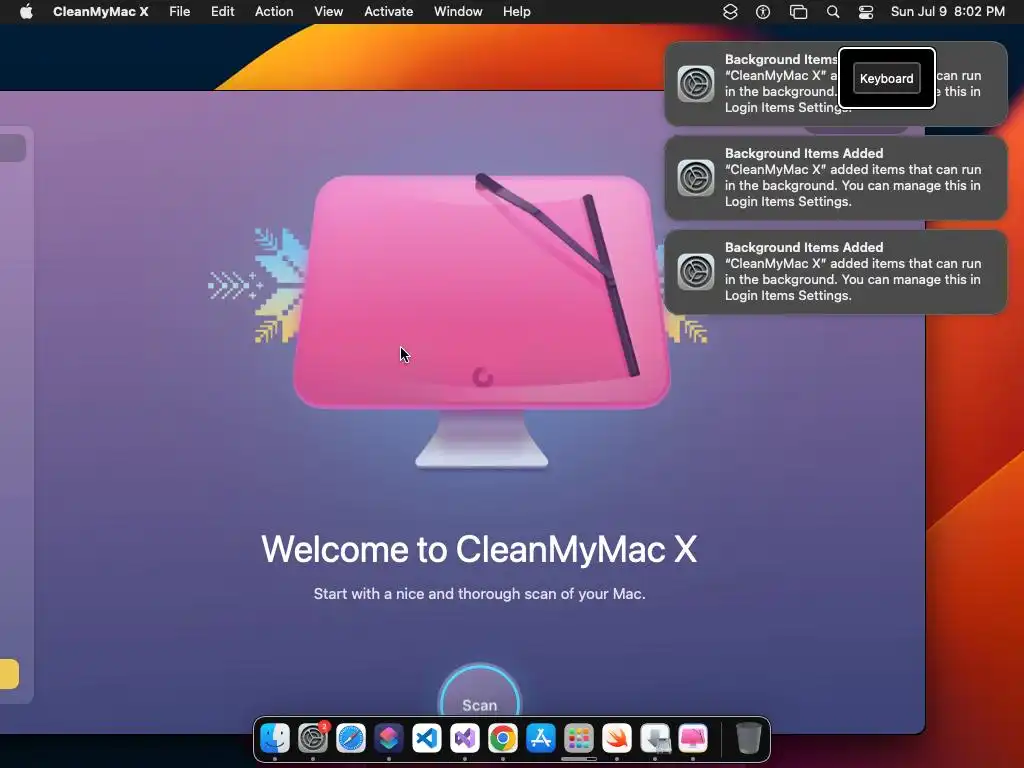Viewport: 1024px width, 768px height.
Task: Open System Settings from the Dock
Action: (313, 739)
